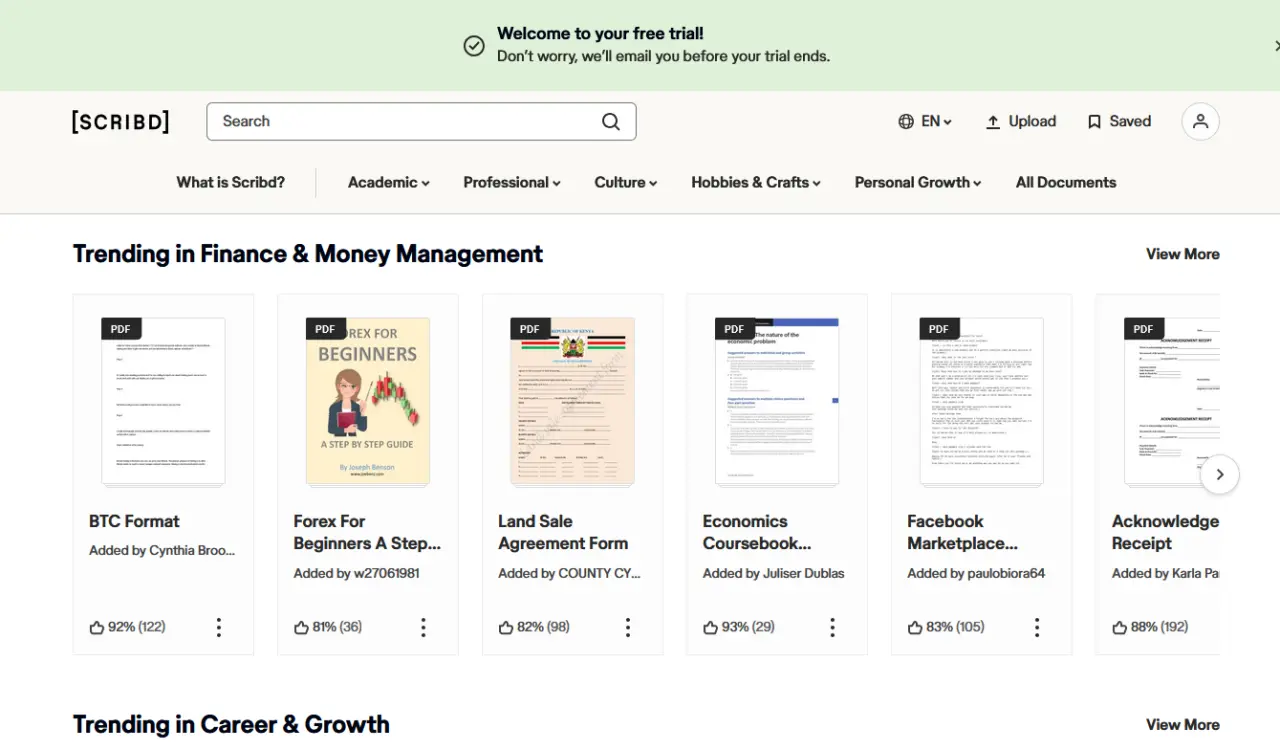Open Forex For Beginners A Step title
The image size is (1280, 750).
click(x=367, y=532)
